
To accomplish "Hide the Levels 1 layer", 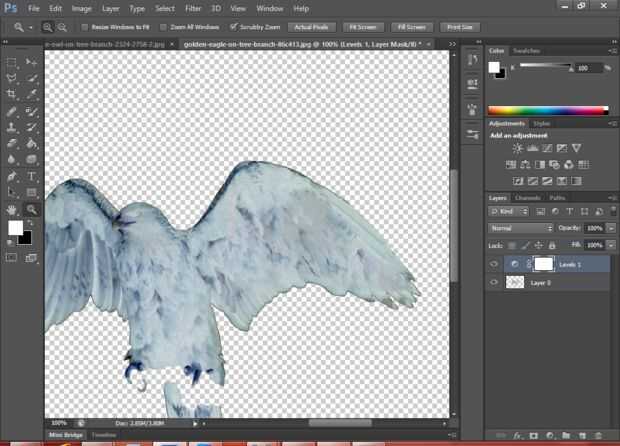I will tap(494, 264).
